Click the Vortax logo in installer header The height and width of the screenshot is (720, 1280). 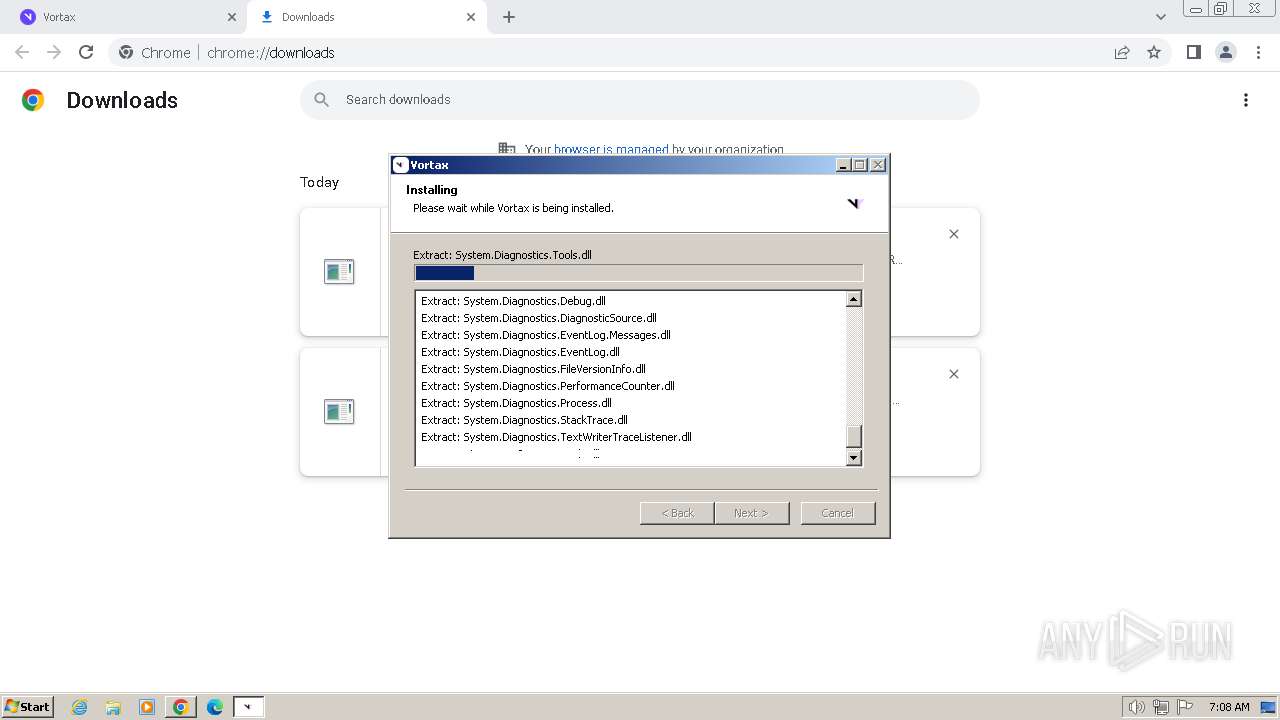click(854, 204)
